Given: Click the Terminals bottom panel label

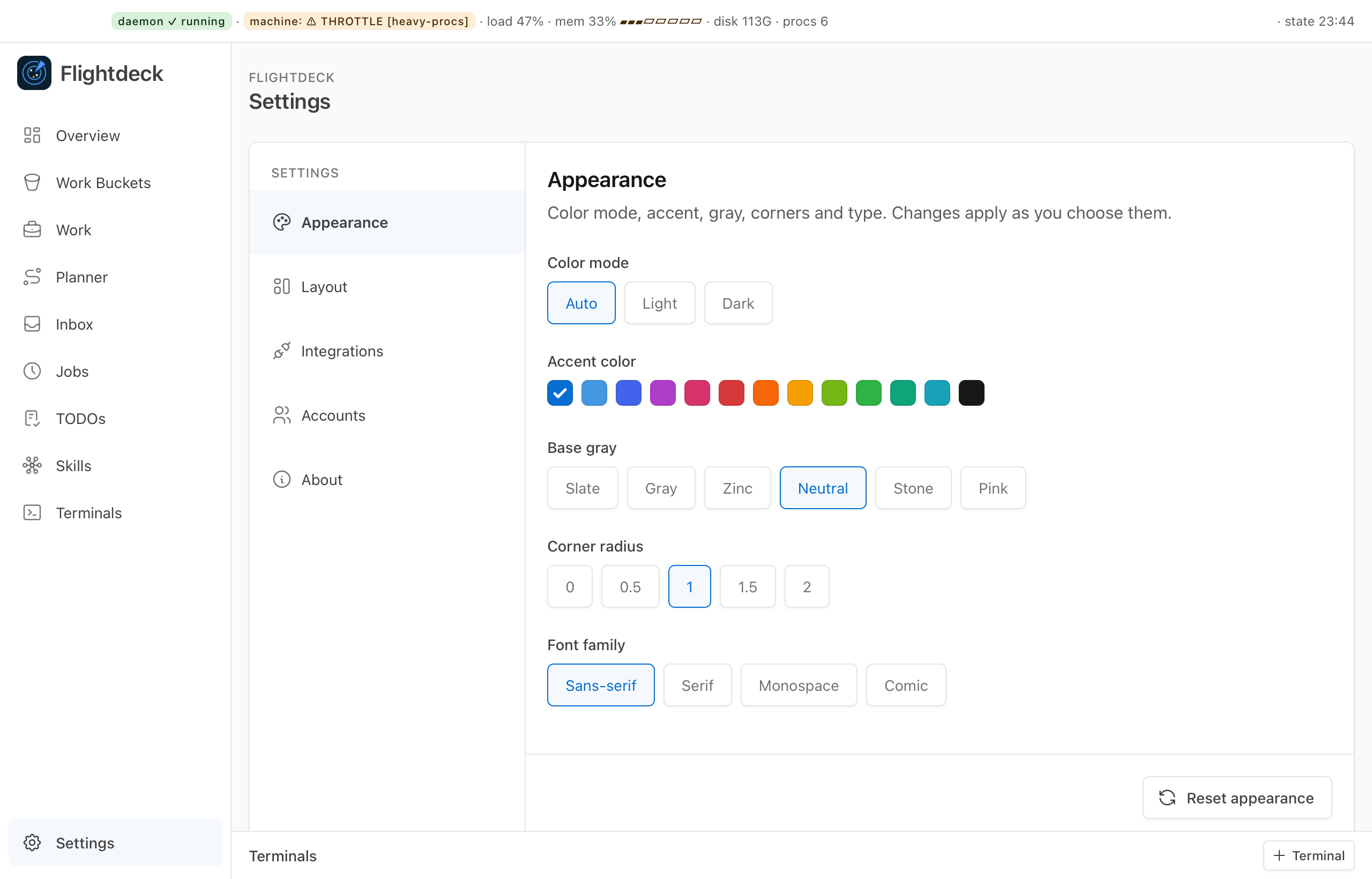Looking at the screenshot, I should tap(282, 855).
